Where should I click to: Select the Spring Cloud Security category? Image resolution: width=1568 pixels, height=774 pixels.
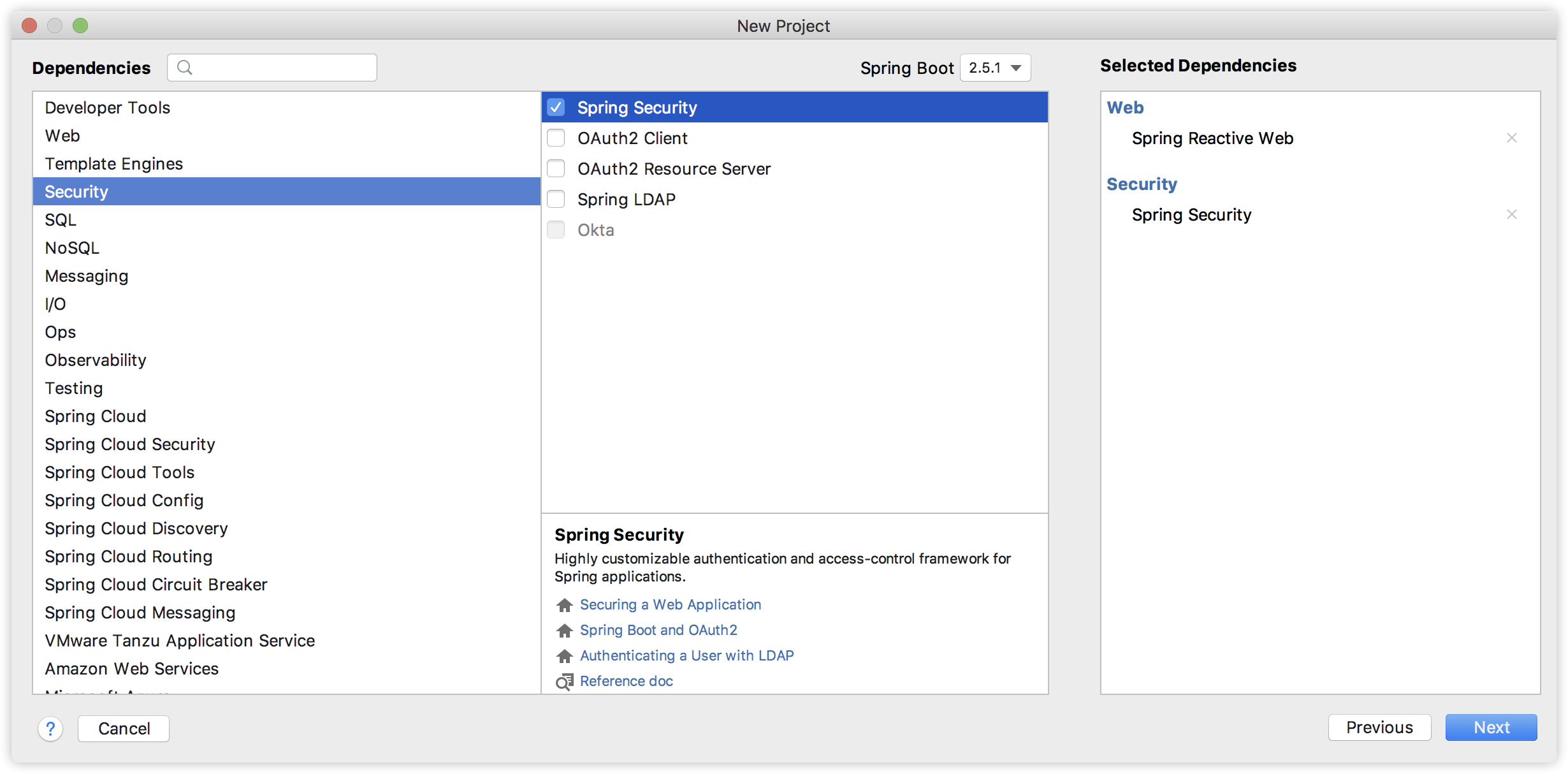pos(129,444)
